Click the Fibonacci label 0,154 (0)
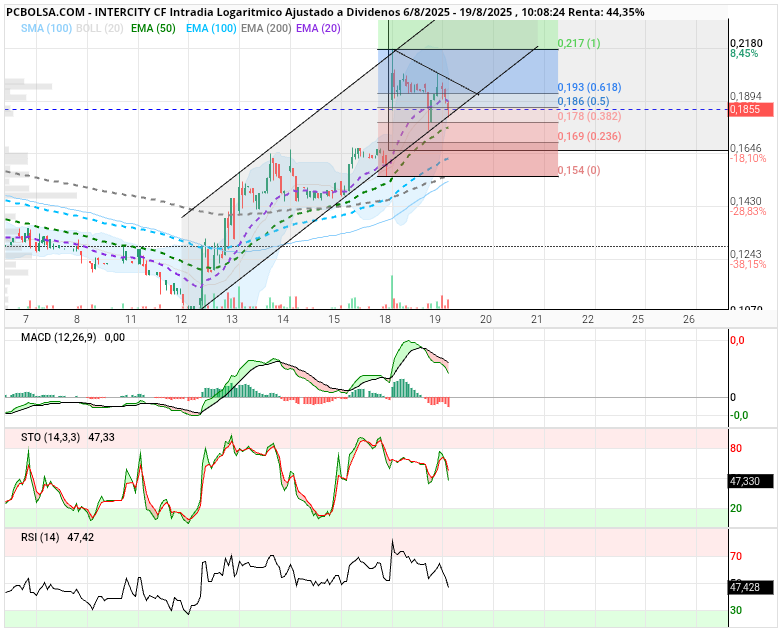The width and height of the screenshot is (782, 632). 579,170
